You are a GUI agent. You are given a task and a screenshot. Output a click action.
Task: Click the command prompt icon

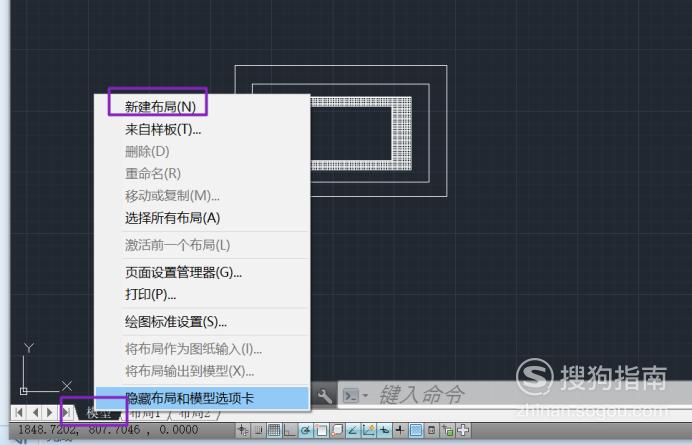[351, 396]
